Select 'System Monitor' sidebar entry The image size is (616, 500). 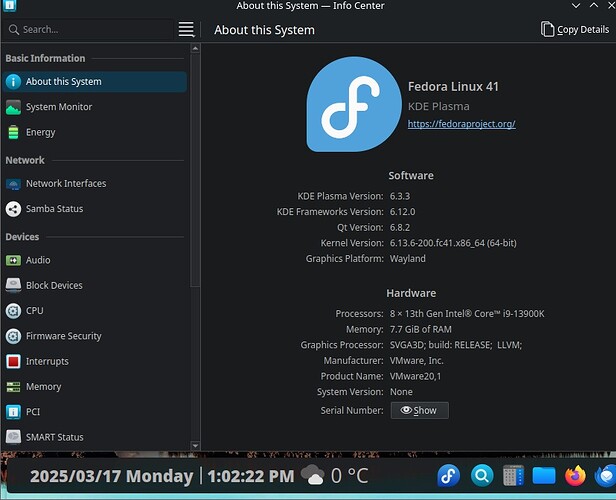[94, 107]
